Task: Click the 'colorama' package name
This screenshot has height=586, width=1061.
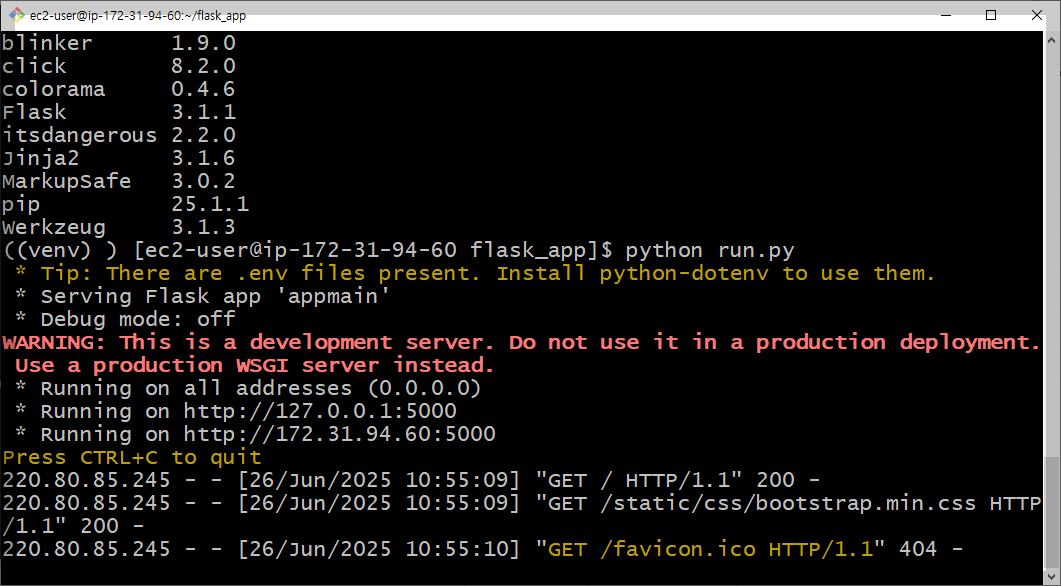Action: 53,89
